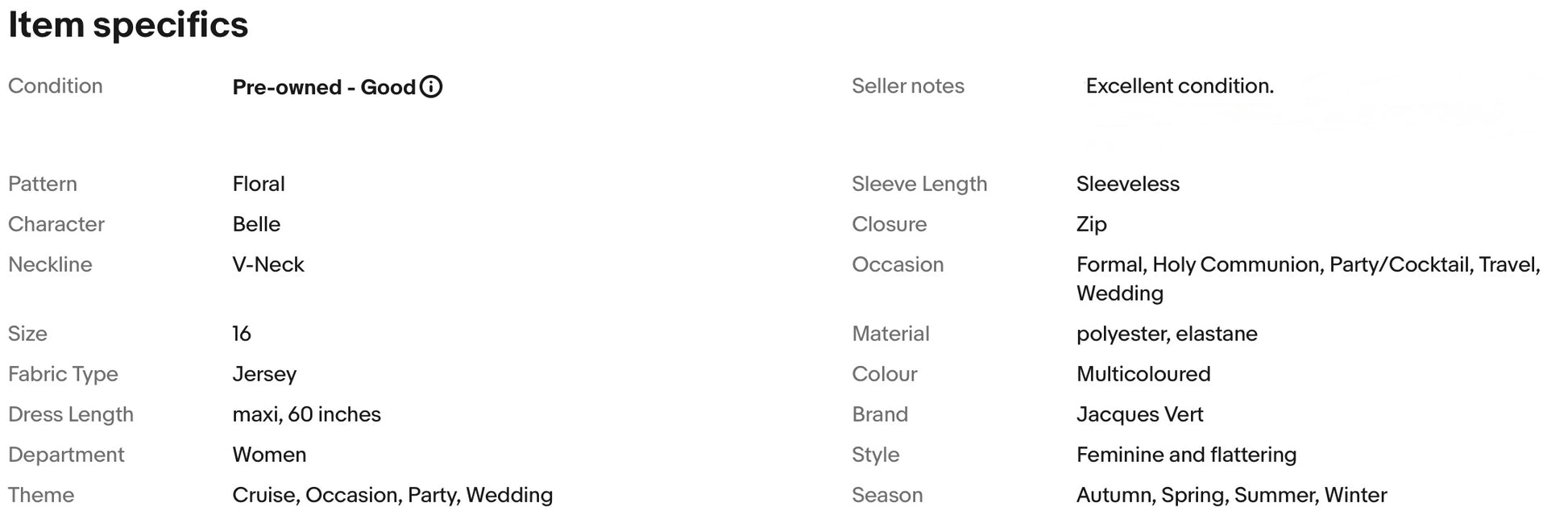
Task: Click the Autumn, Spring, Summer, Winter season
Action: (1231, 495)
